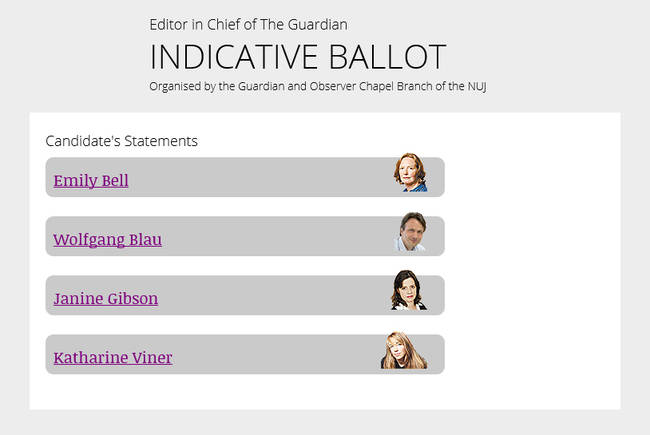Image resolution: width=650 pixels, height=435 pixels.
Task: Click the empty gray middle of Janine Gibson's bar
Action: (270, 296)
